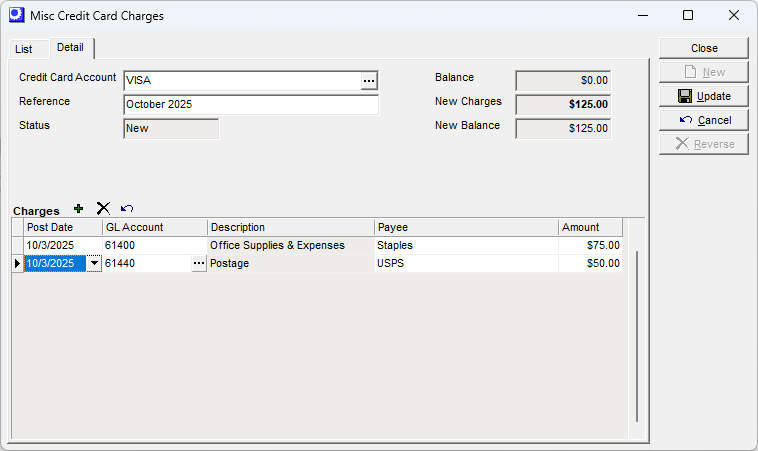Add a new charge with the green plus icon
This screenshot has width=758, height=451.
click(78, 208)
